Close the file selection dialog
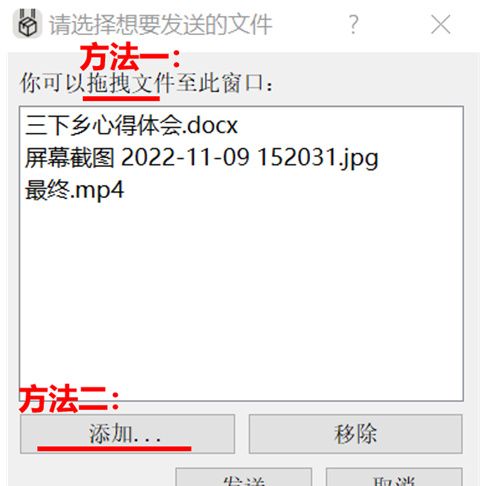480x486 pixels. click(x=441, y=24)
